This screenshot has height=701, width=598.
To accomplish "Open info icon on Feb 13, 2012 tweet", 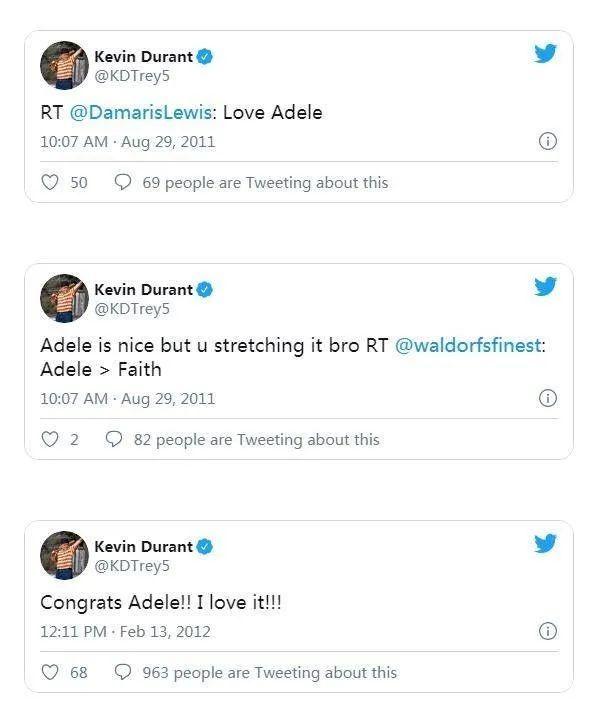I will 548,631.
